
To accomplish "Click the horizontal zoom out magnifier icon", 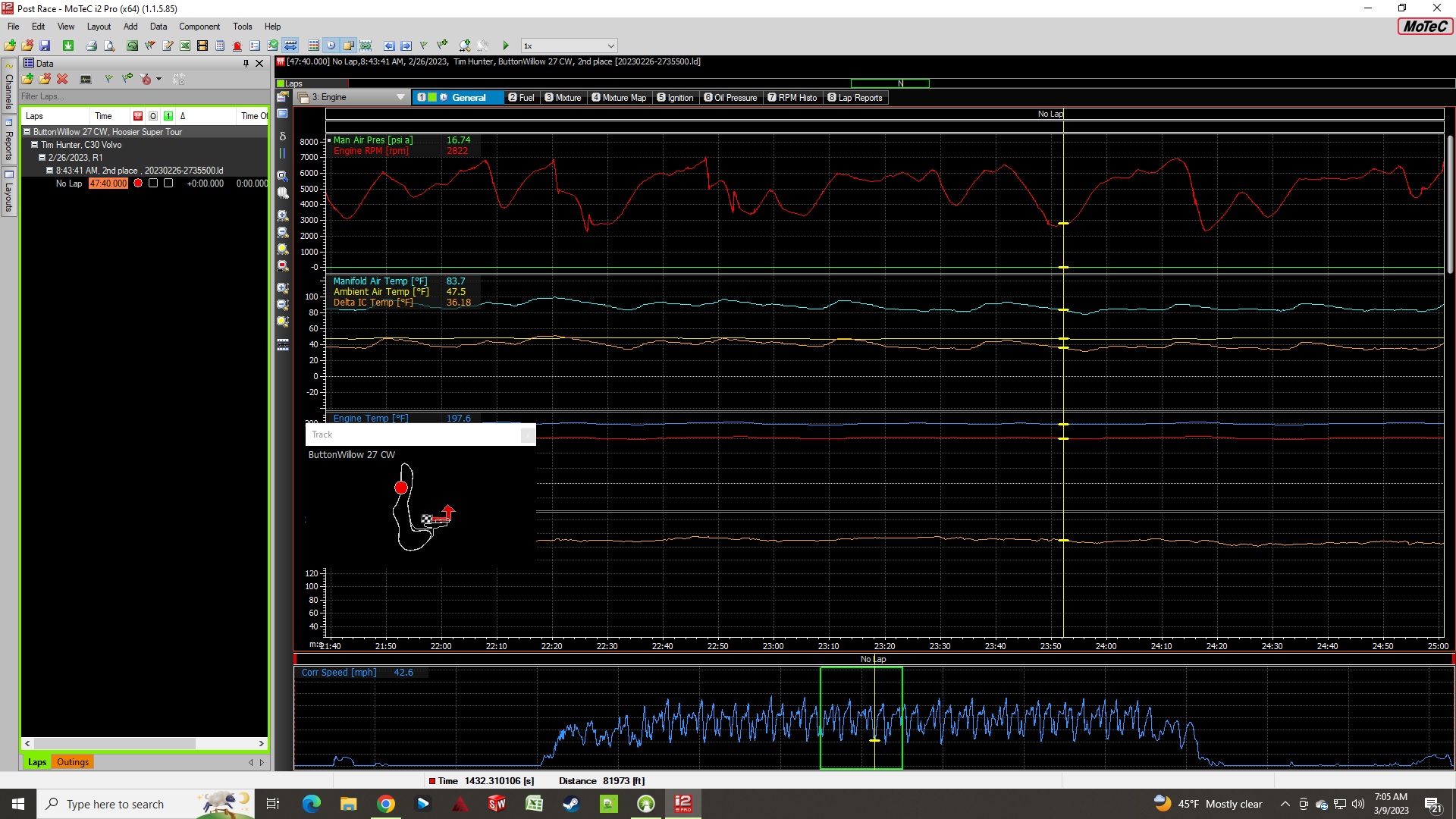I will pos(283,233).
